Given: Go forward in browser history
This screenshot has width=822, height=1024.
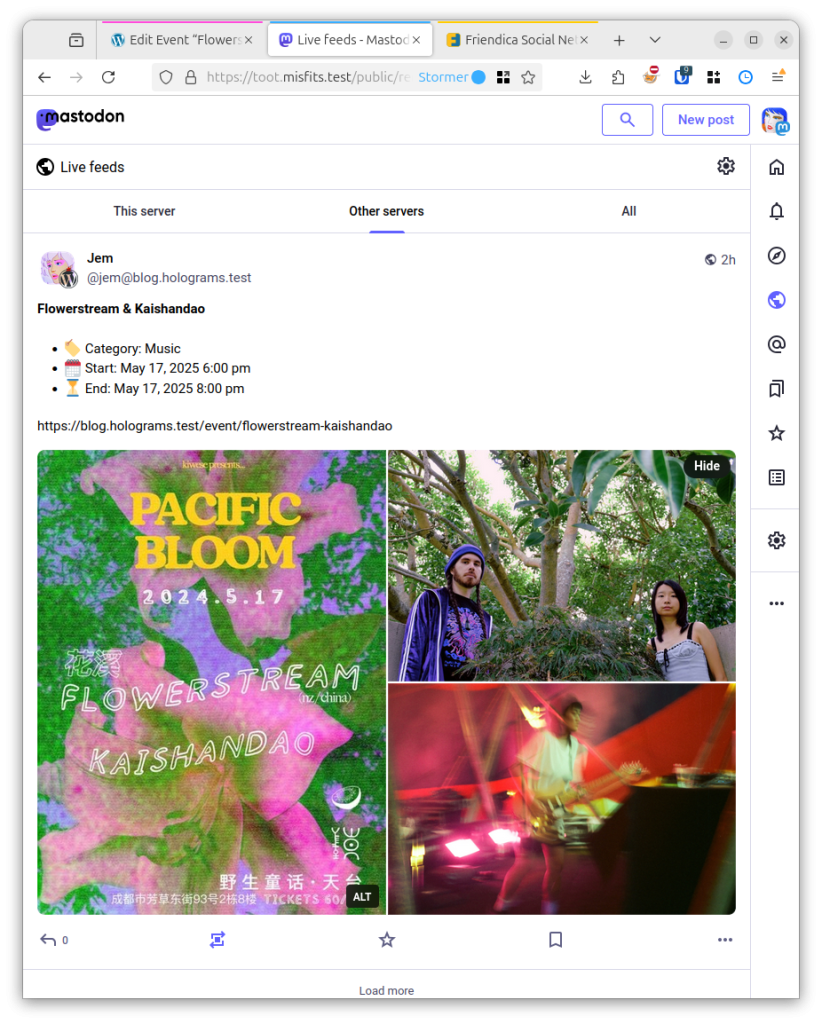Looking at the screenshot, I should (x=76, y=77).
